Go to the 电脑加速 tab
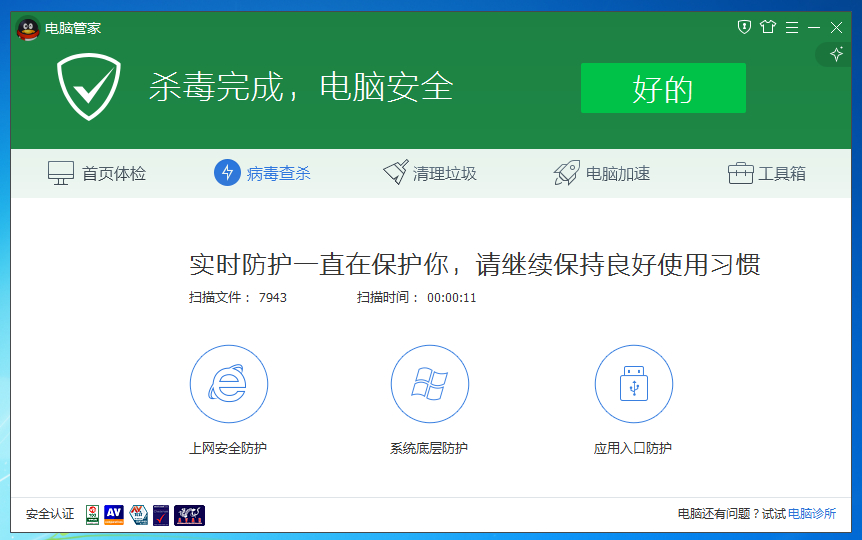Image resolution: width=862 pixels, height=540 pixels. [x=602, y=173]
